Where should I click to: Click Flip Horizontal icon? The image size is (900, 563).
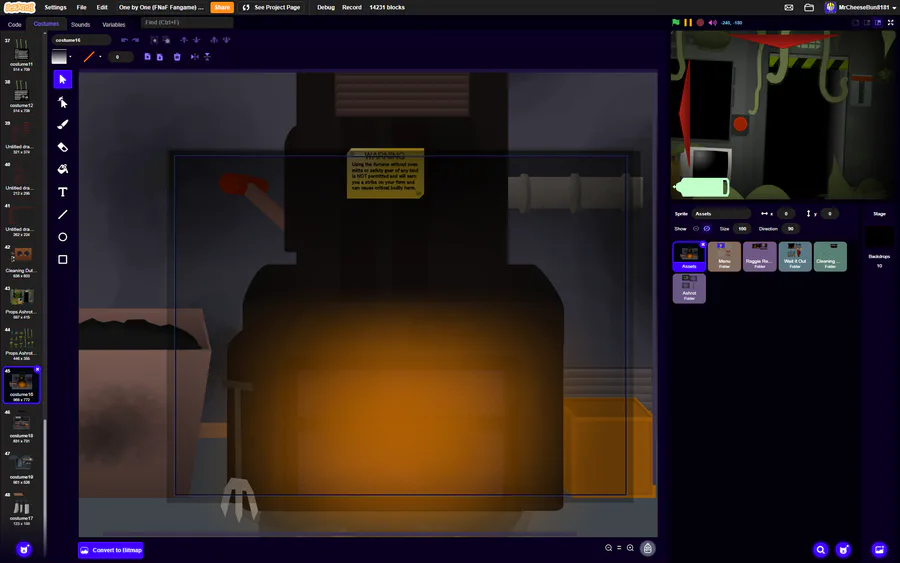click(x=195, y=57)
